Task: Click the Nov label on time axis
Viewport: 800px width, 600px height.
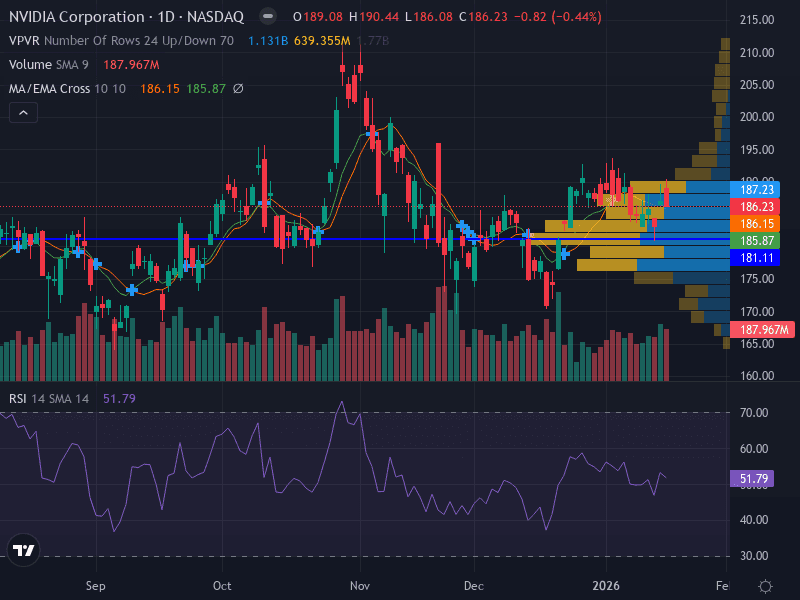Action: point(360,586)
